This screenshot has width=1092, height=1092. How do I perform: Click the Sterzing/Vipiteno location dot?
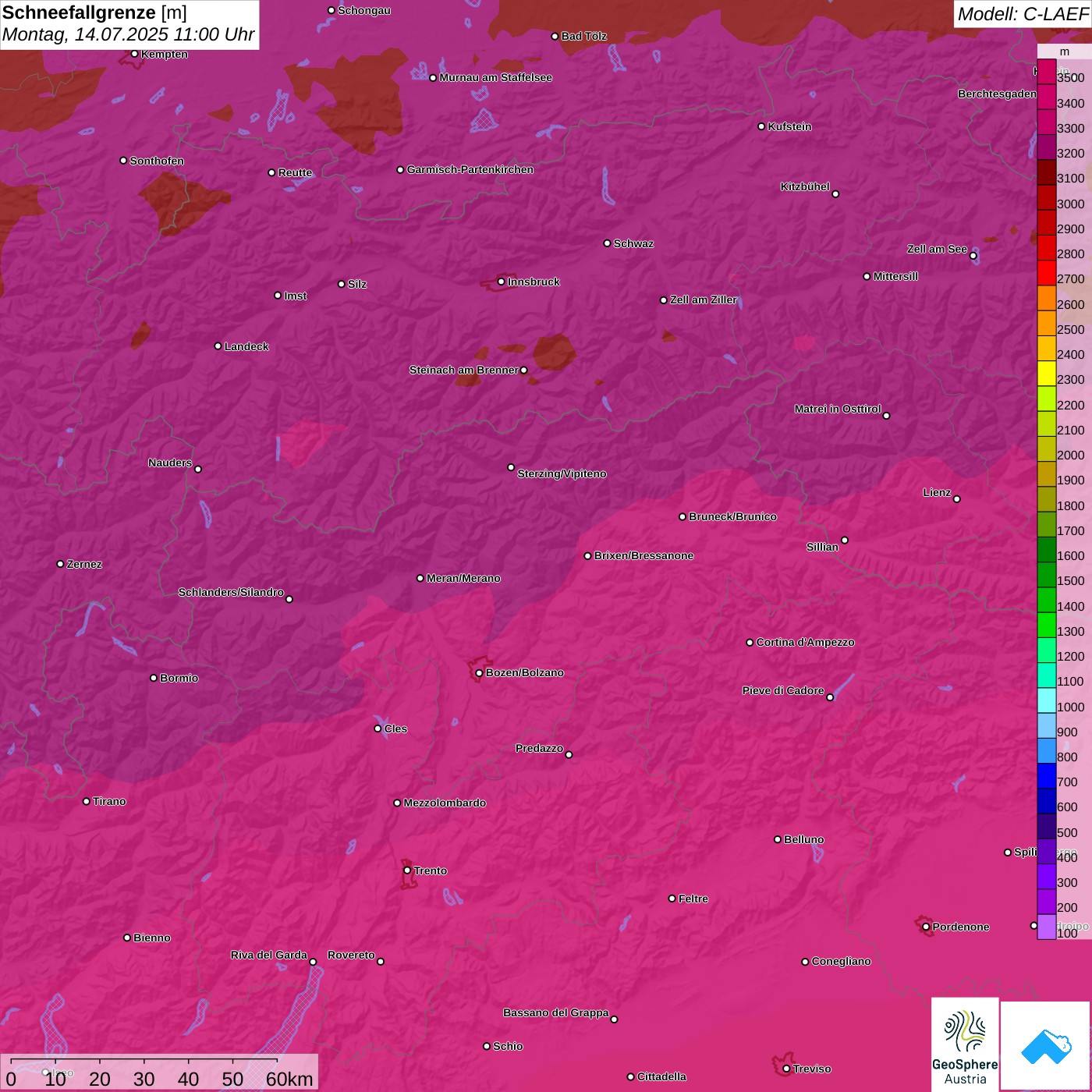511,467
